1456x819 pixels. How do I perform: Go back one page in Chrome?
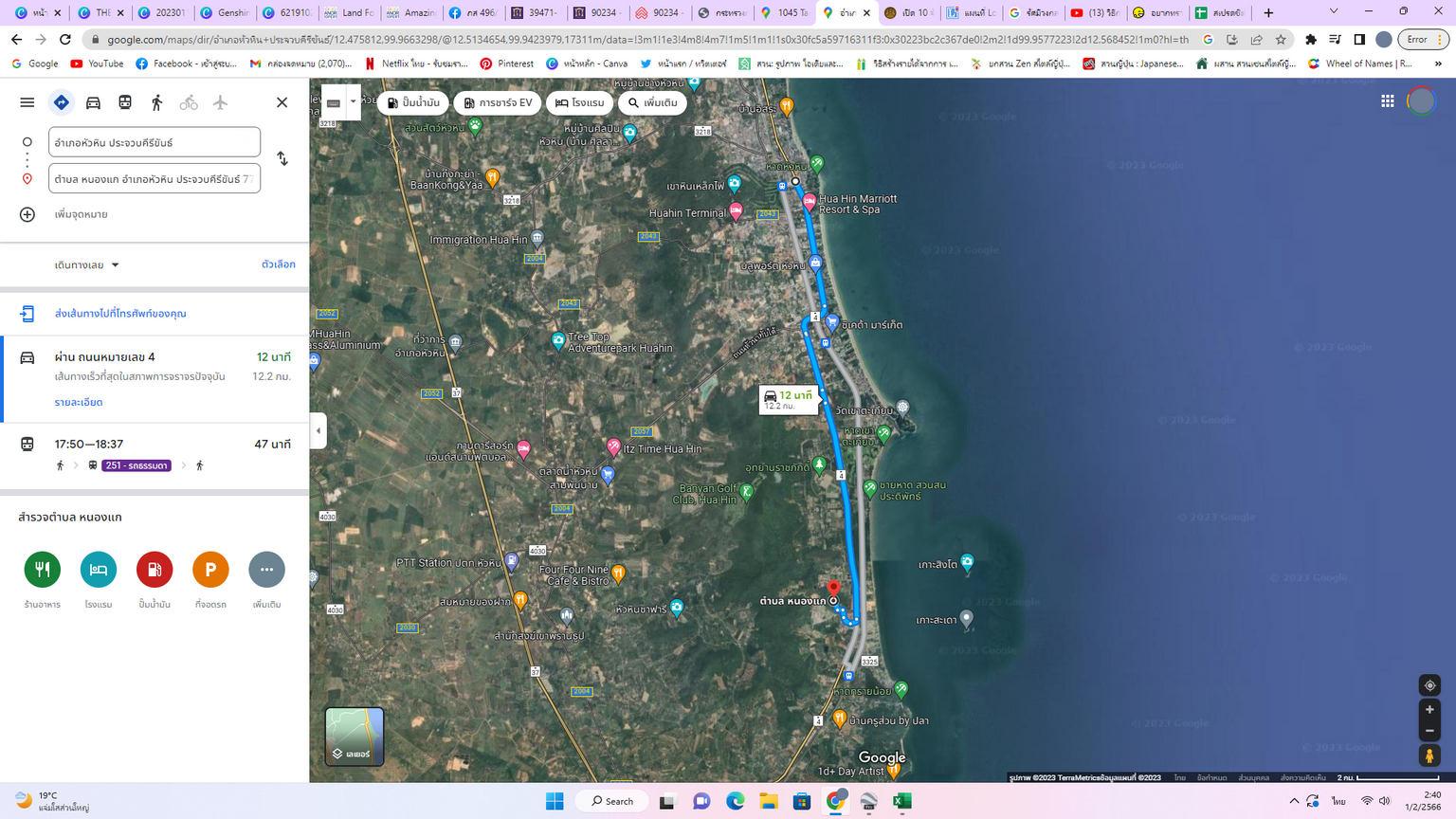point(16,40)
